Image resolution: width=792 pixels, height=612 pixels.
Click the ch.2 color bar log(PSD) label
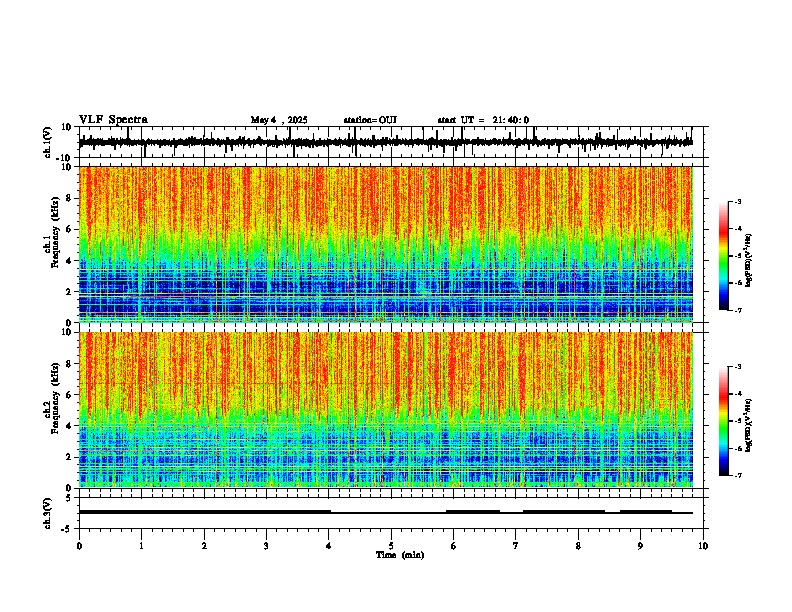749,426
